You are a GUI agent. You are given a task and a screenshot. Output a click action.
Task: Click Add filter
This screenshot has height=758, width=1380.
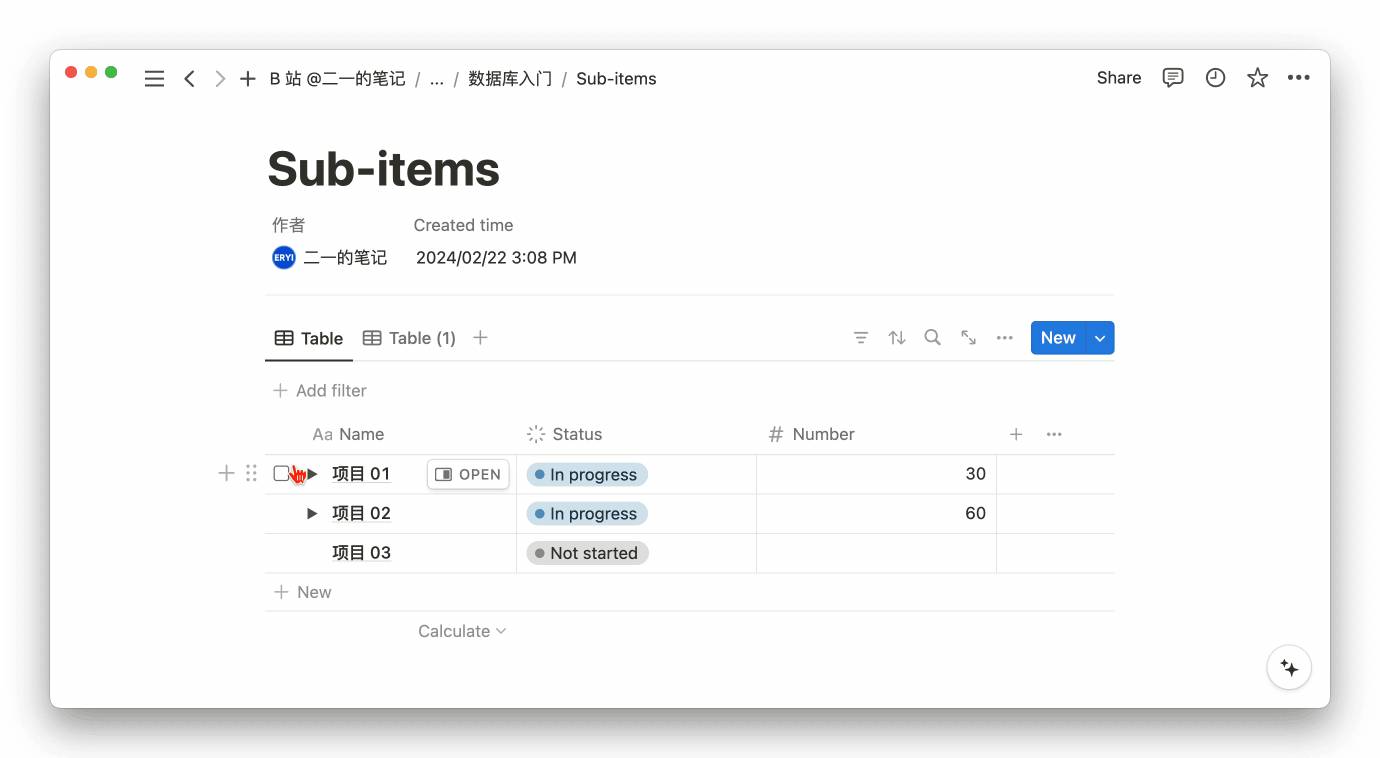click(320, 391)
